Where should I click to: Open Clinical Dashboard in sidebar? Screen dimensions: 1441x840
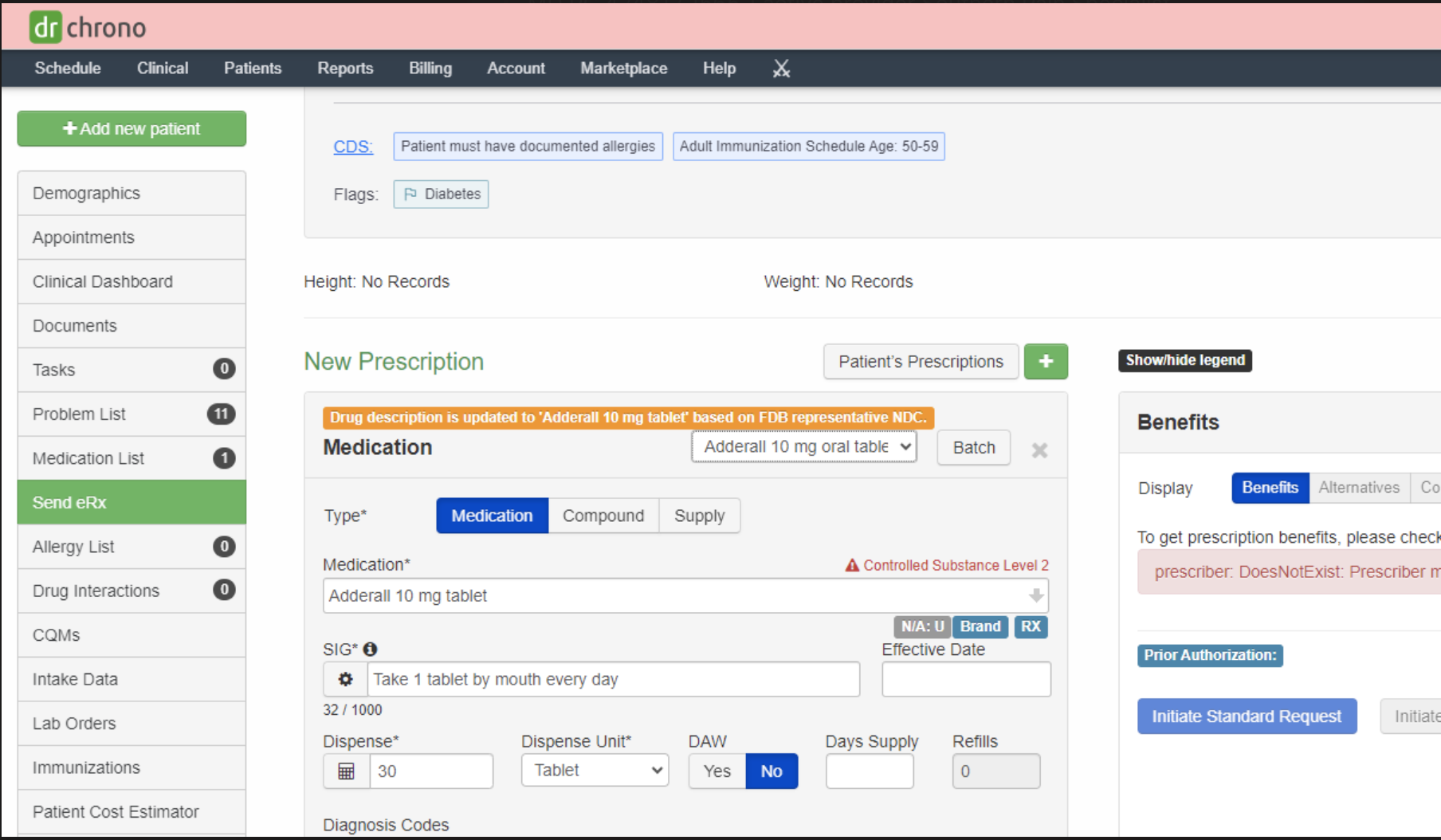132,281
